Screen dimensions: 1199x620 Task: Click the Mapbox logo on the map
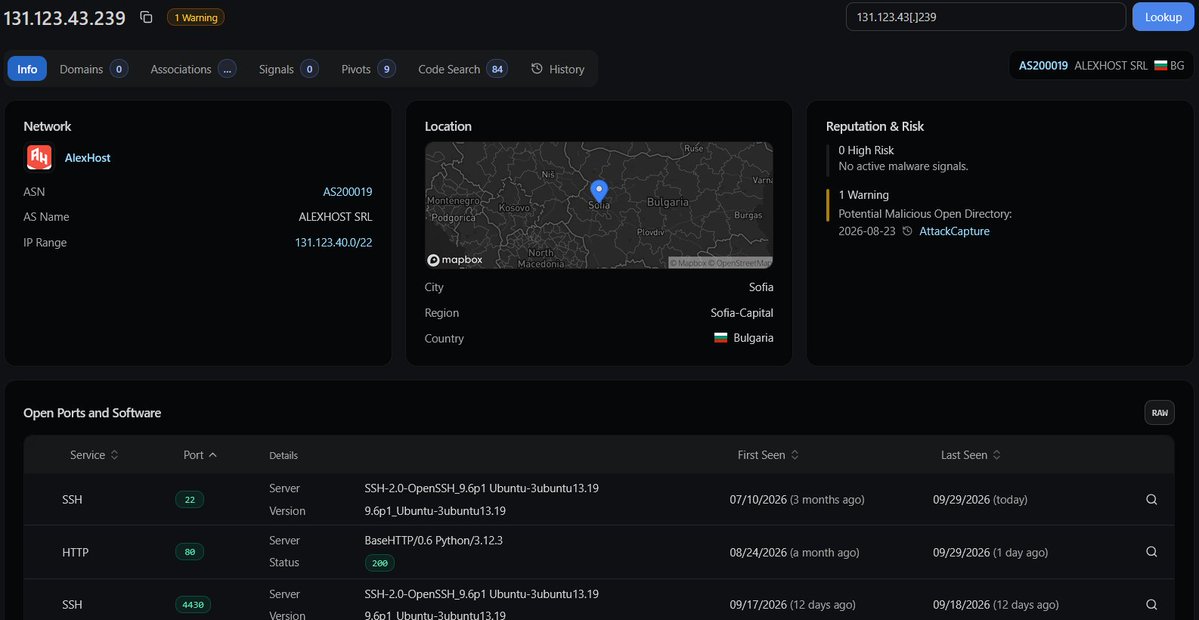(455, 260)
